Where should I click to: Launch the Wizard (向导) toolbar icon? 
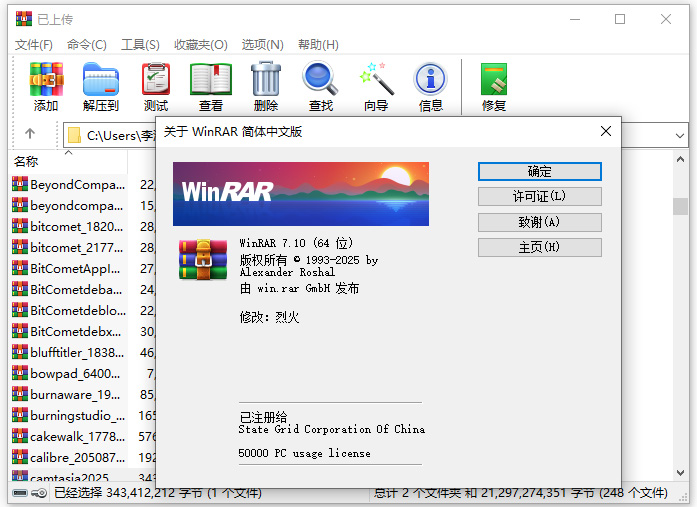[376, 86]
